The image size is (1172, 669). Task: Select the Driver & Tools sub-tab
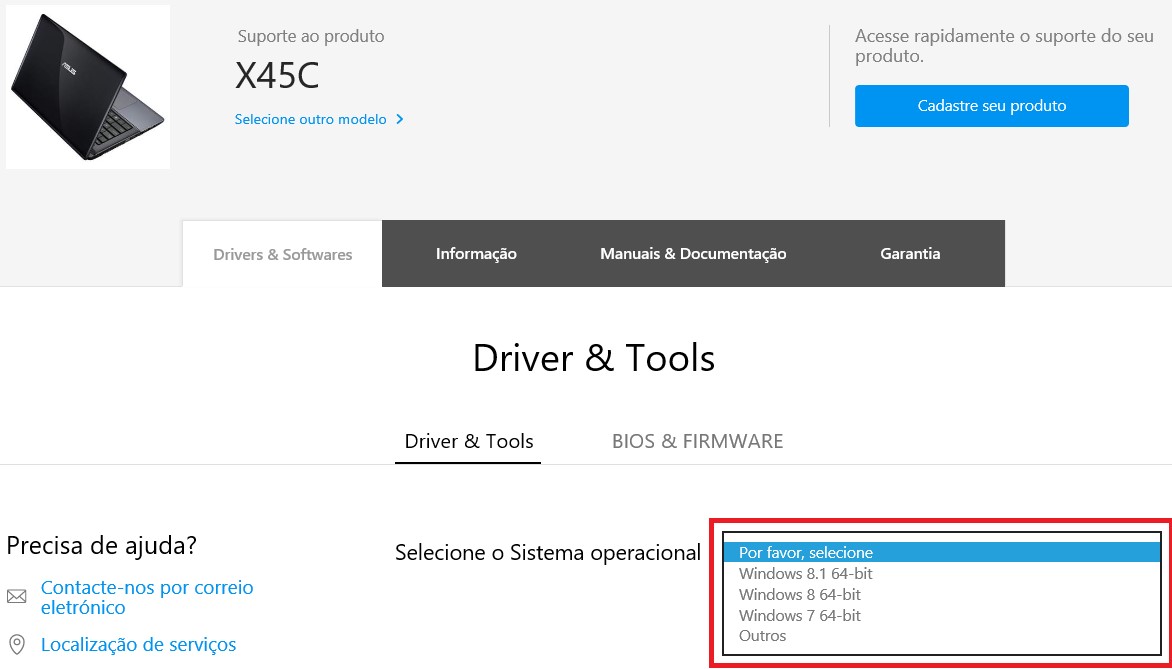469,441
